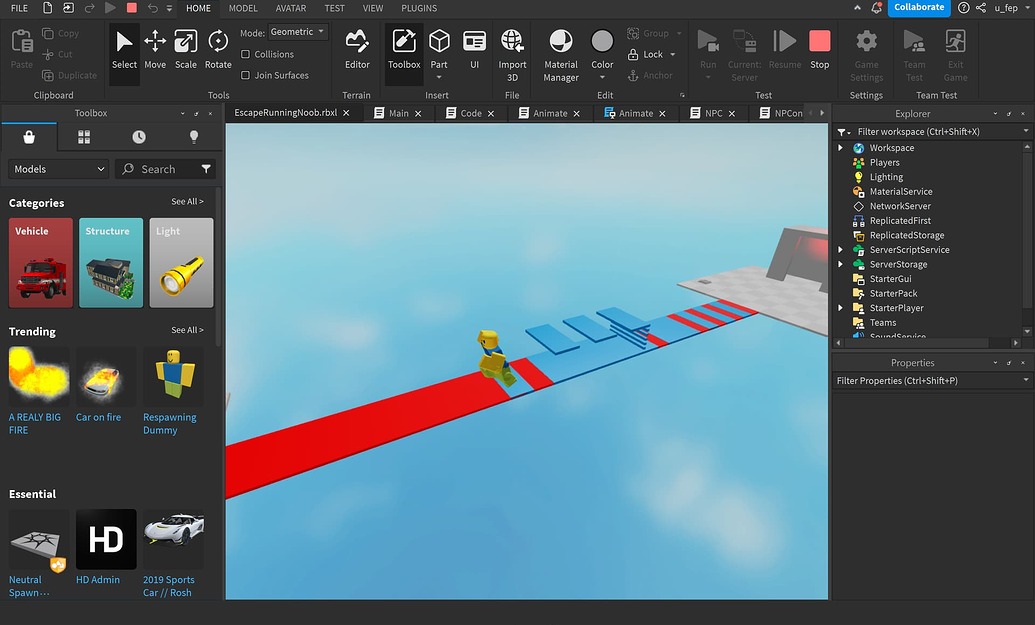Open Toolbox Creations lightbulb tab
Image resolution: width=1035 pixels, height=625 pixels.
point(193,137)
